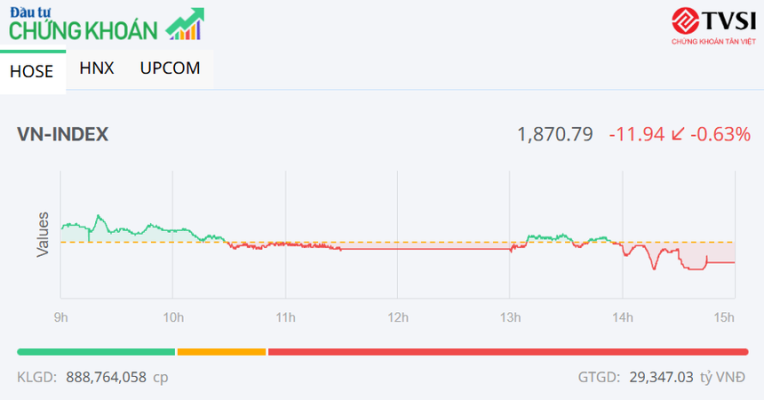Click the 12h label on time axis

pos(397,318)
